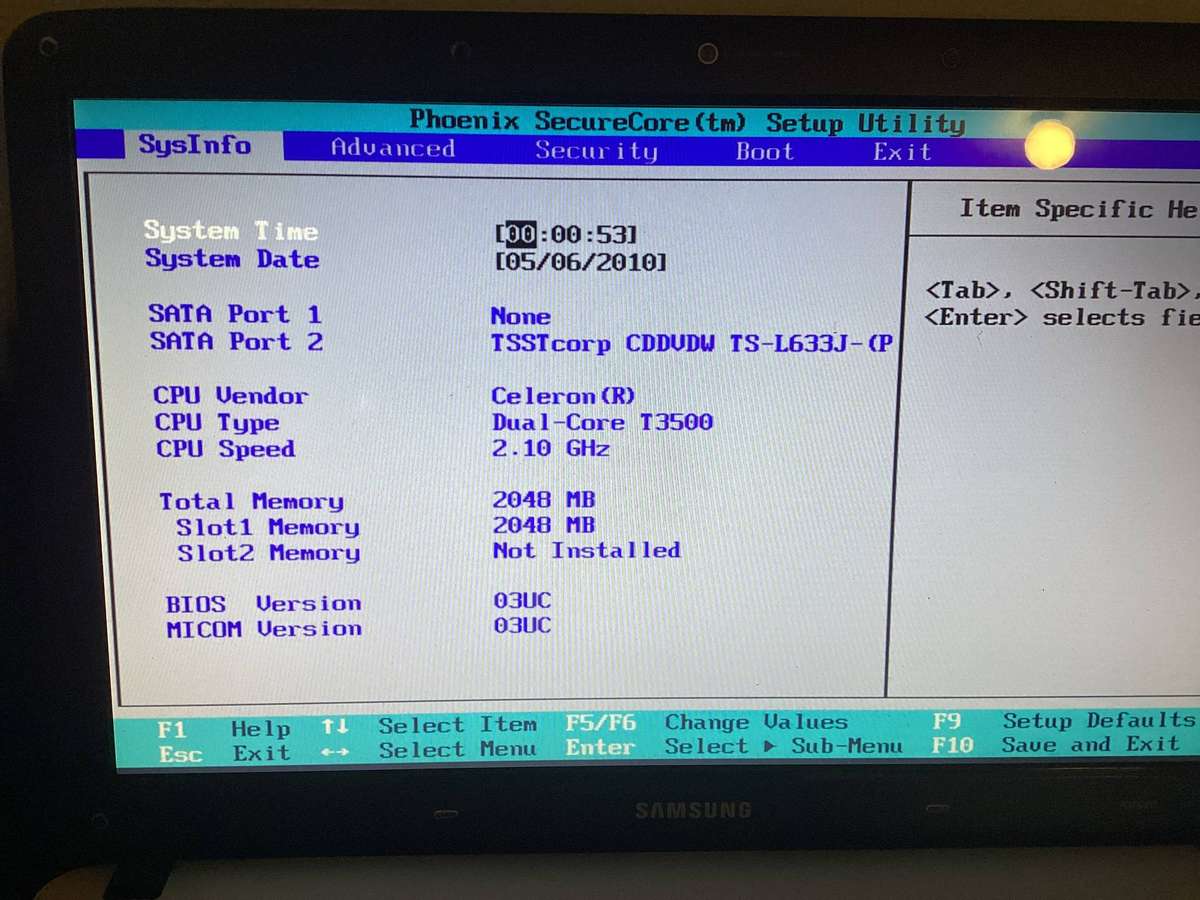Click the Item Specific Help heading
1200x900 pixels.
tap(1079, 209)
